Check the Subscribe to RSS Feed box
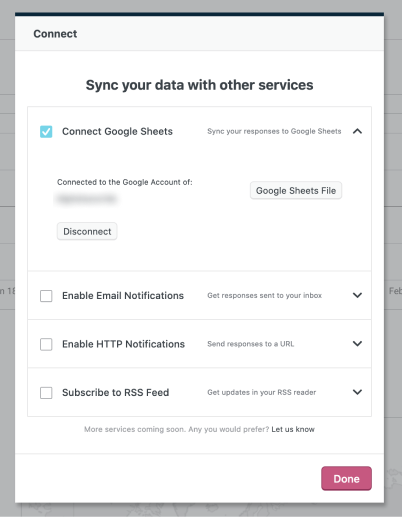 pyautogui.click(x=46, y=392)
